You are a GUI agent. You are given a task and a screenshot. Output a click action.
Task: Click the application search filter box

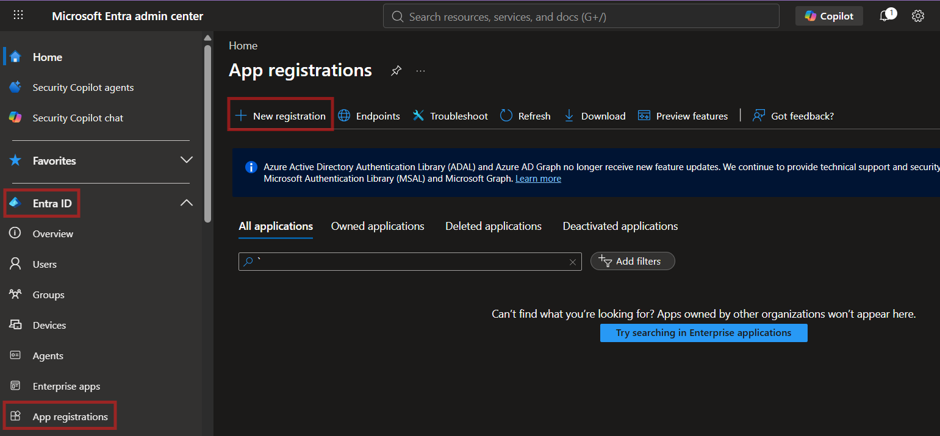pos(410,261)
